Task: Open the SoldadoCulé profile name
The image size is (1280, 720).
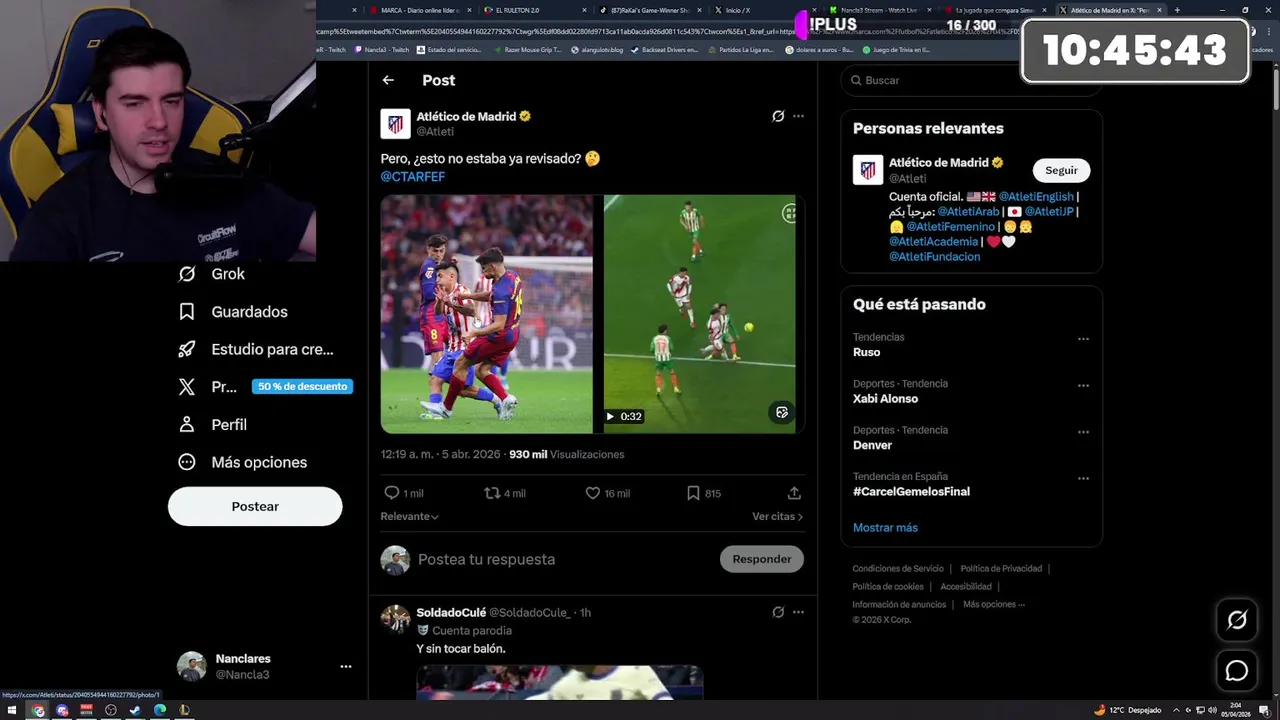Action: pyautogui.click(x=451, y=612)
